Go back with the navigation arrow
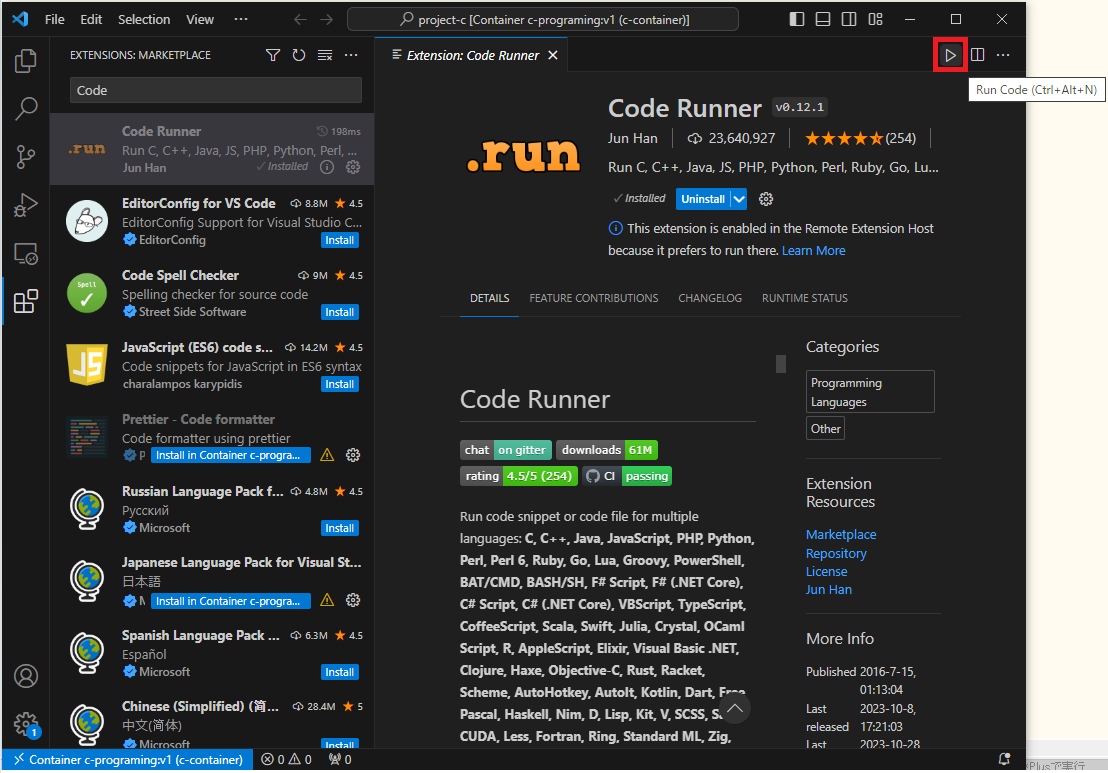This screenshot has width=1108, height=773. (x=300, y=20)
